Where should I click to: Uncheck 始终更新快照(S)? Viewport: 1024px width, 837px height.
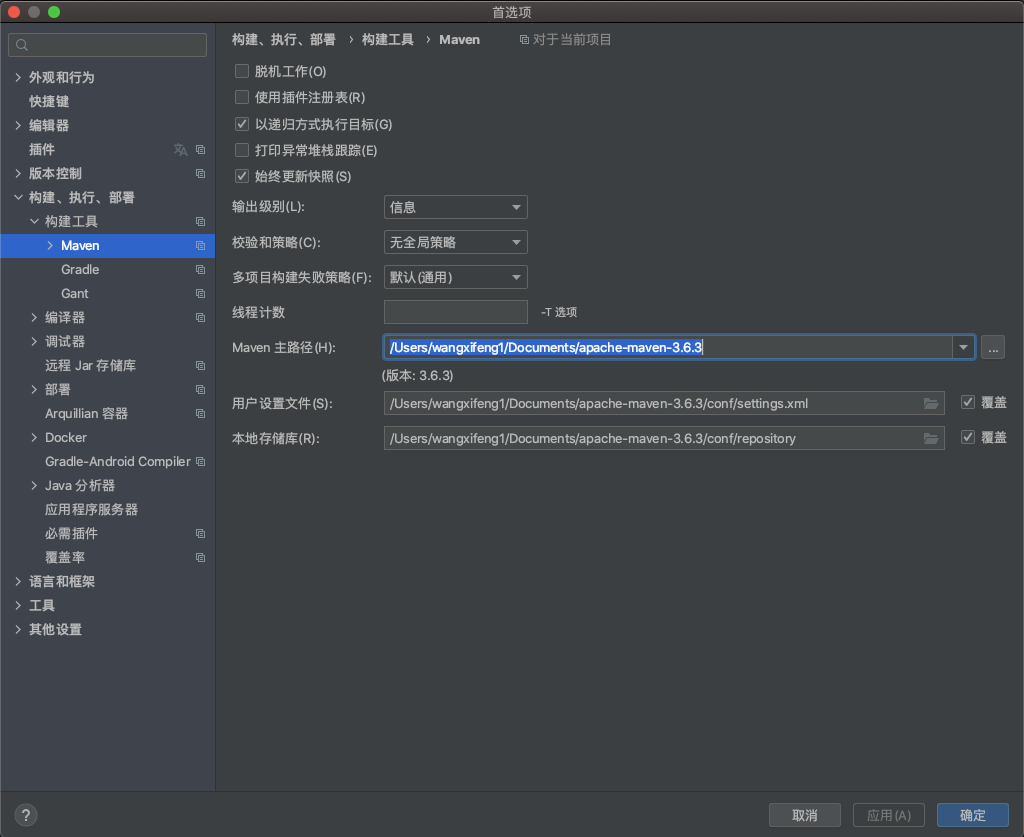point(242,176)
